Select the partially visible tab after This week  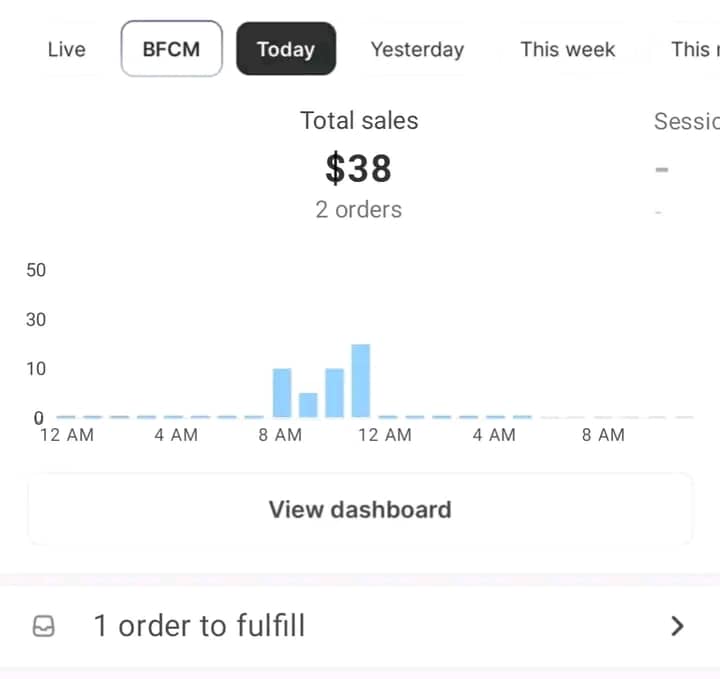pyautogui.click(x=694, y=49)
